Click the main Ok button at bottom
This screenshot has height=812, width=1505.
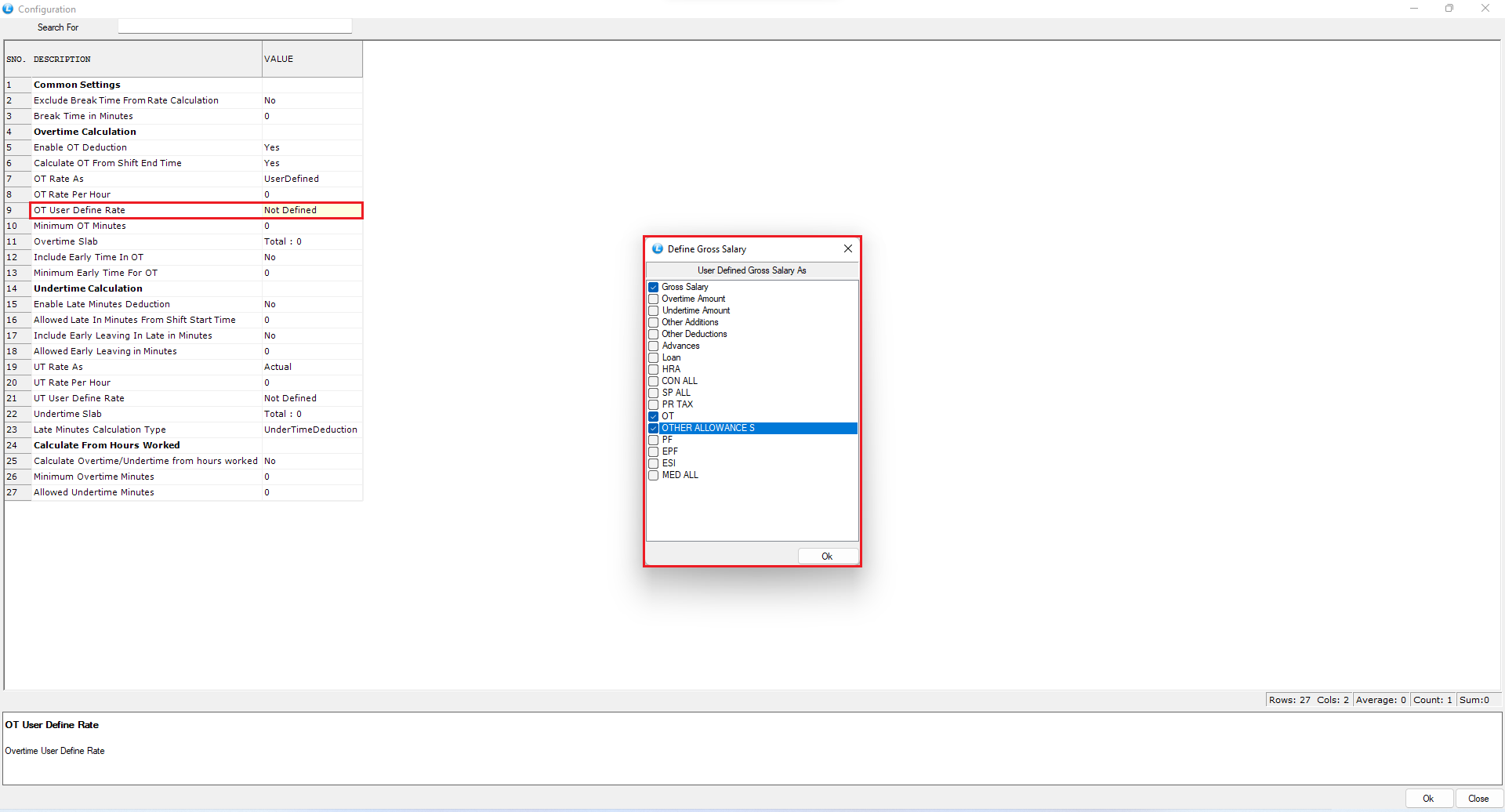point(1428,798)
